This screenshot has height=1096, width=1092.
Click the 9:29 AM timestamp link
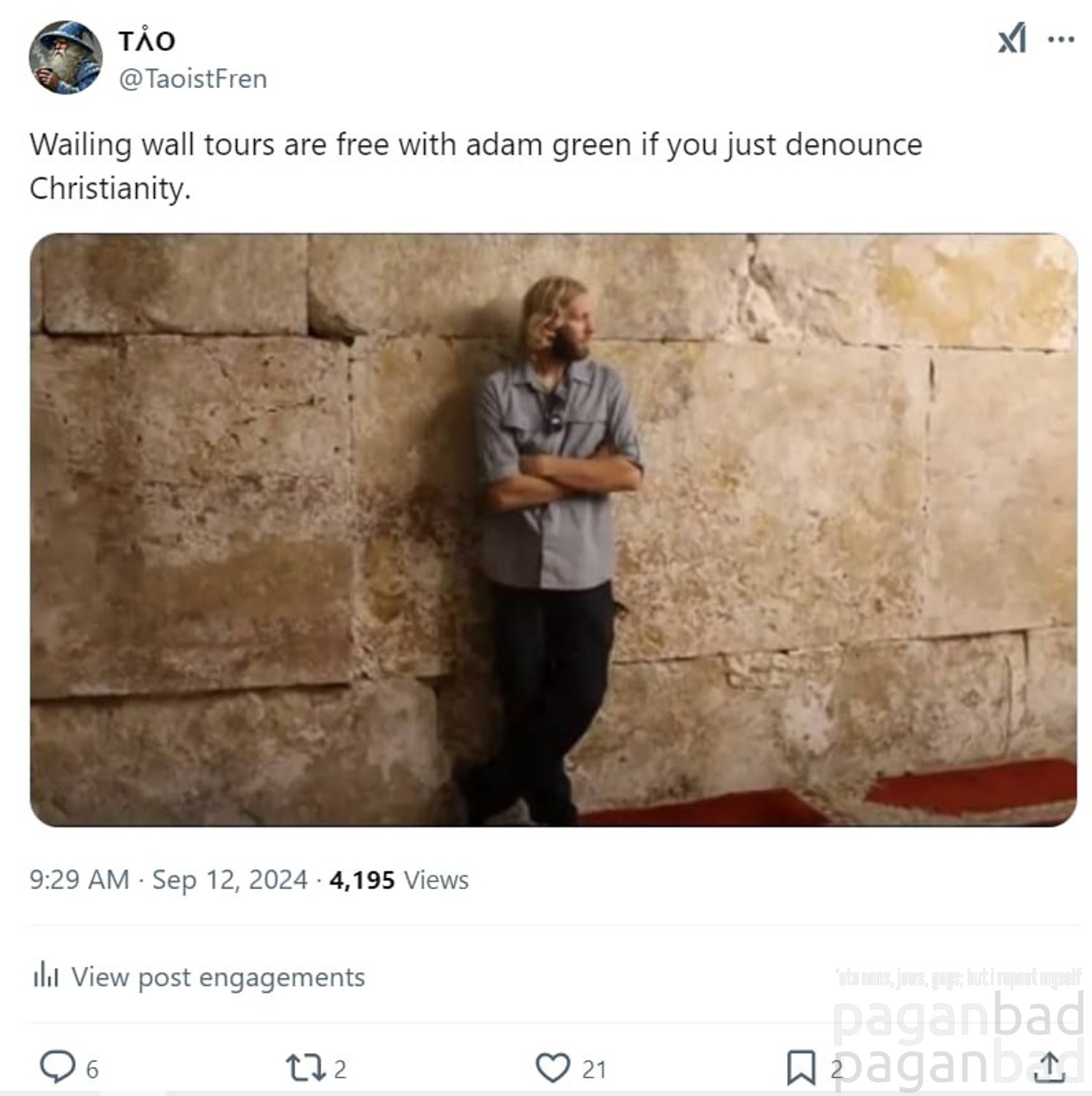tap(79, 880)
